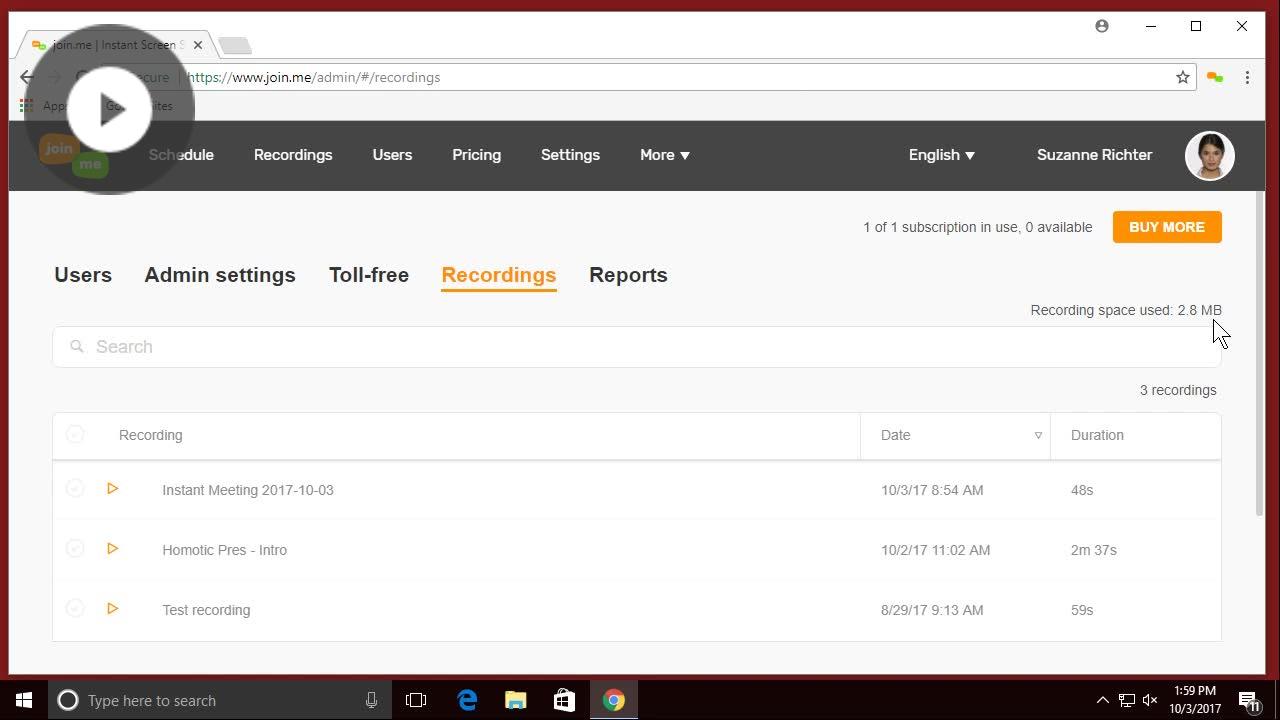Play the Homotic Pres - Intro recording
The height and width of the screenshot is (720, 1280).
113,549
